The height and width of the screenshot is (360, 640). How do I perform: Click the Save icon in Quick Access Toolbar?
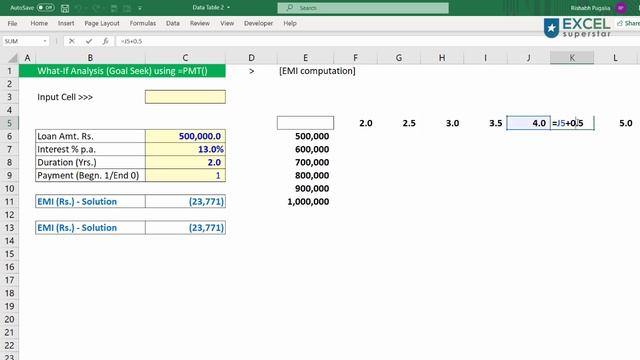(64, 8)
